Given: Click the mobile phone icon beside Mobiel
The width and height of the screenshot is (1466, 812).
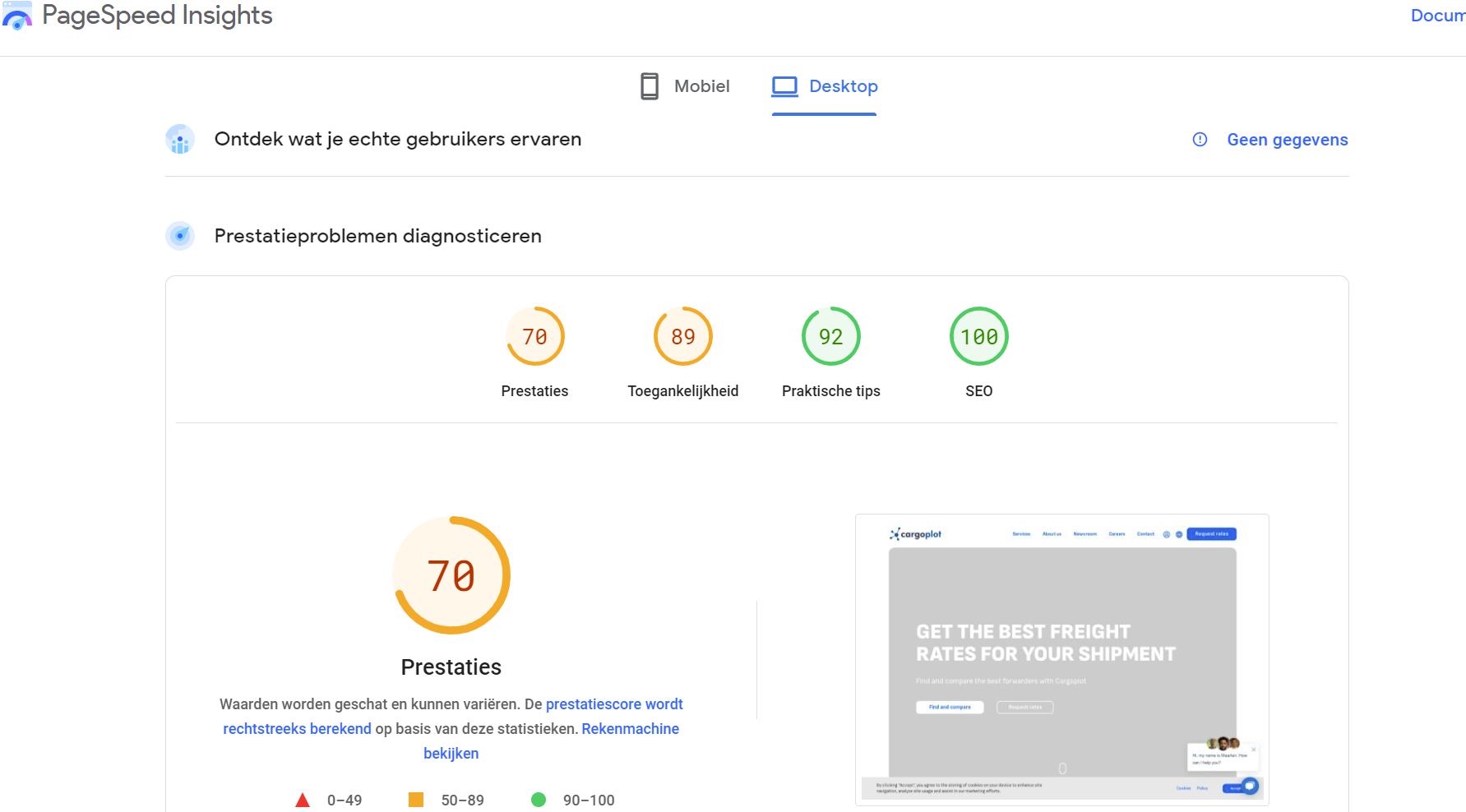Looking at the screenshot, I should click(650, 85).
